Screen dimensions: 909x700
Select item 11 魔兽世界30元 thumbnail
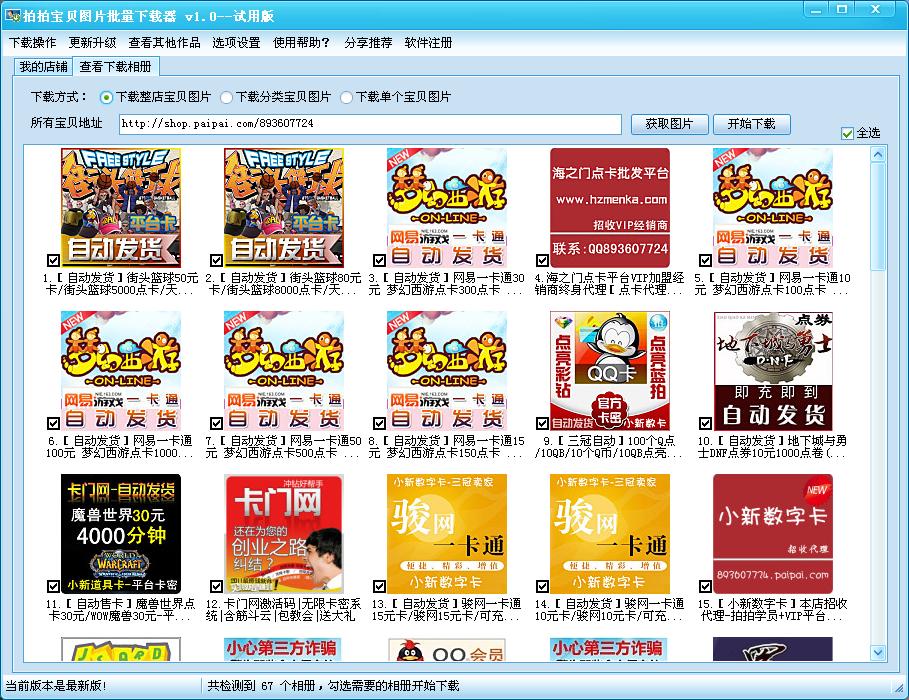tap(121, 534)
